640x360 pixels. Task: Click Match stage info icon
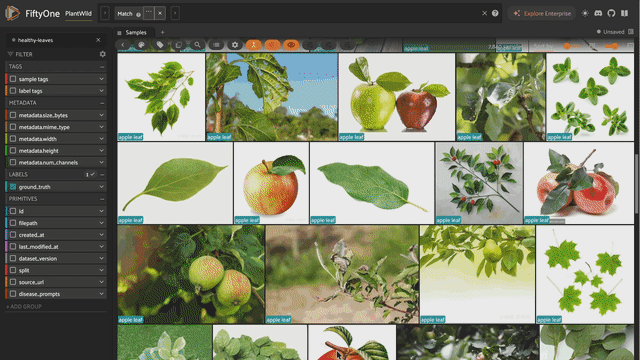(138, 14)
